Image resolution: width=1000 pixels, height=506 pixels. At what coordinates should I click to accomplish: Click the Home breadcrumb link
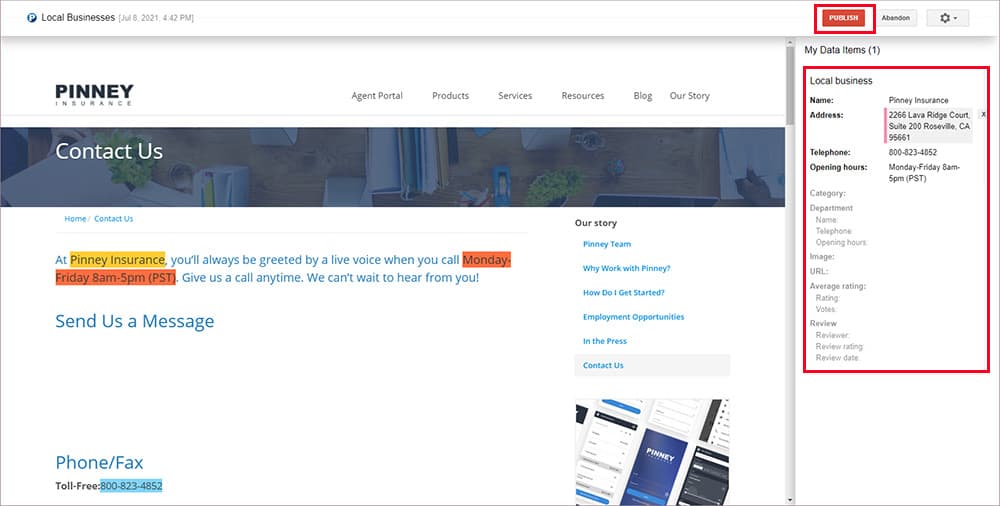75,218
